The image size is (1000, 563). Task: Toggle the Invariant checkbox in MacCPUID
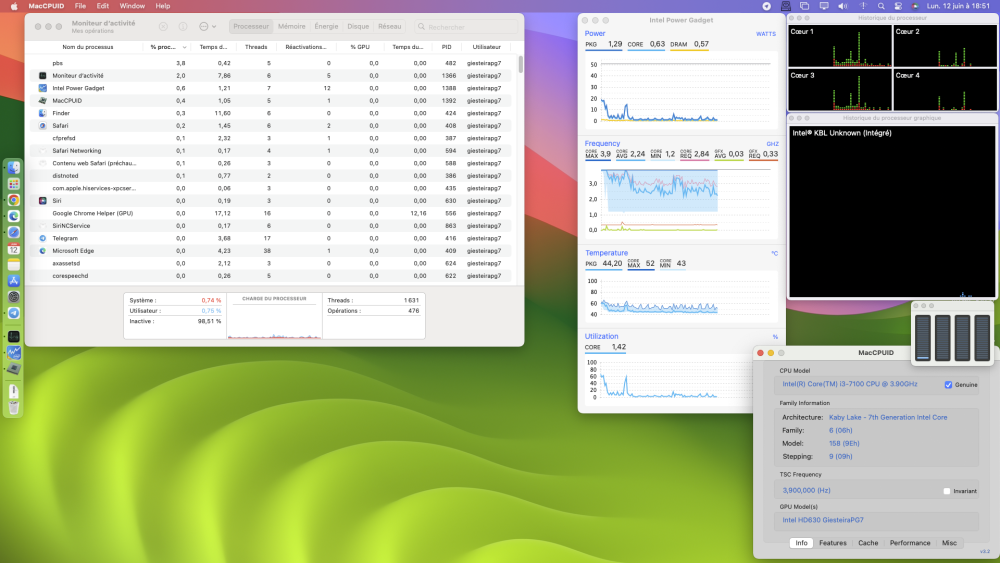tap(947, 491)
